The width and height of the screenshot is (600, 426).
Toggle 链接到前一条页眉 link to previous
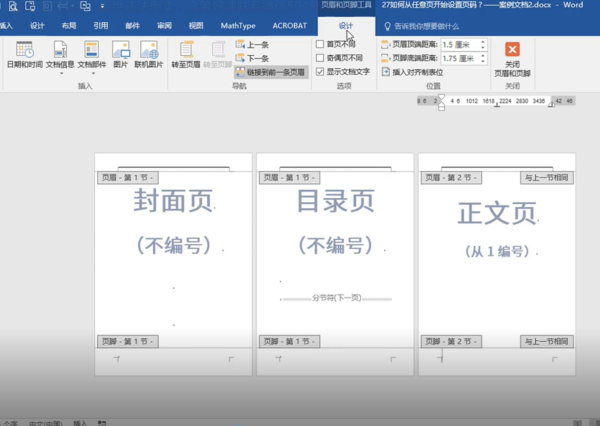[271, 72]
